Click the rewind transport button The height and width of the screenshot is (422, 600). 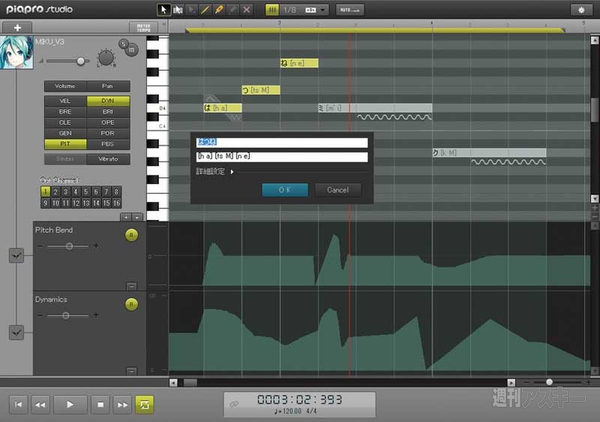[40, 404]
